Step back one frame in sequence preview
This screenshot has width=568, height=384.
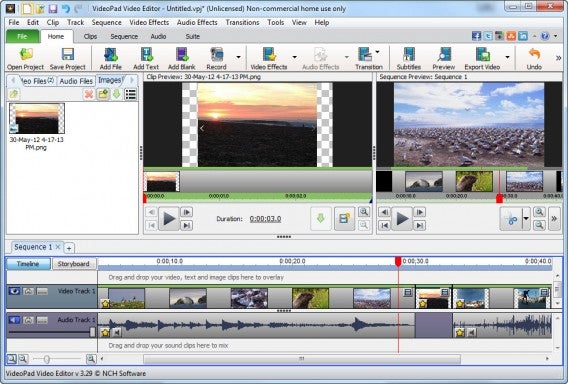coord(384,212)
